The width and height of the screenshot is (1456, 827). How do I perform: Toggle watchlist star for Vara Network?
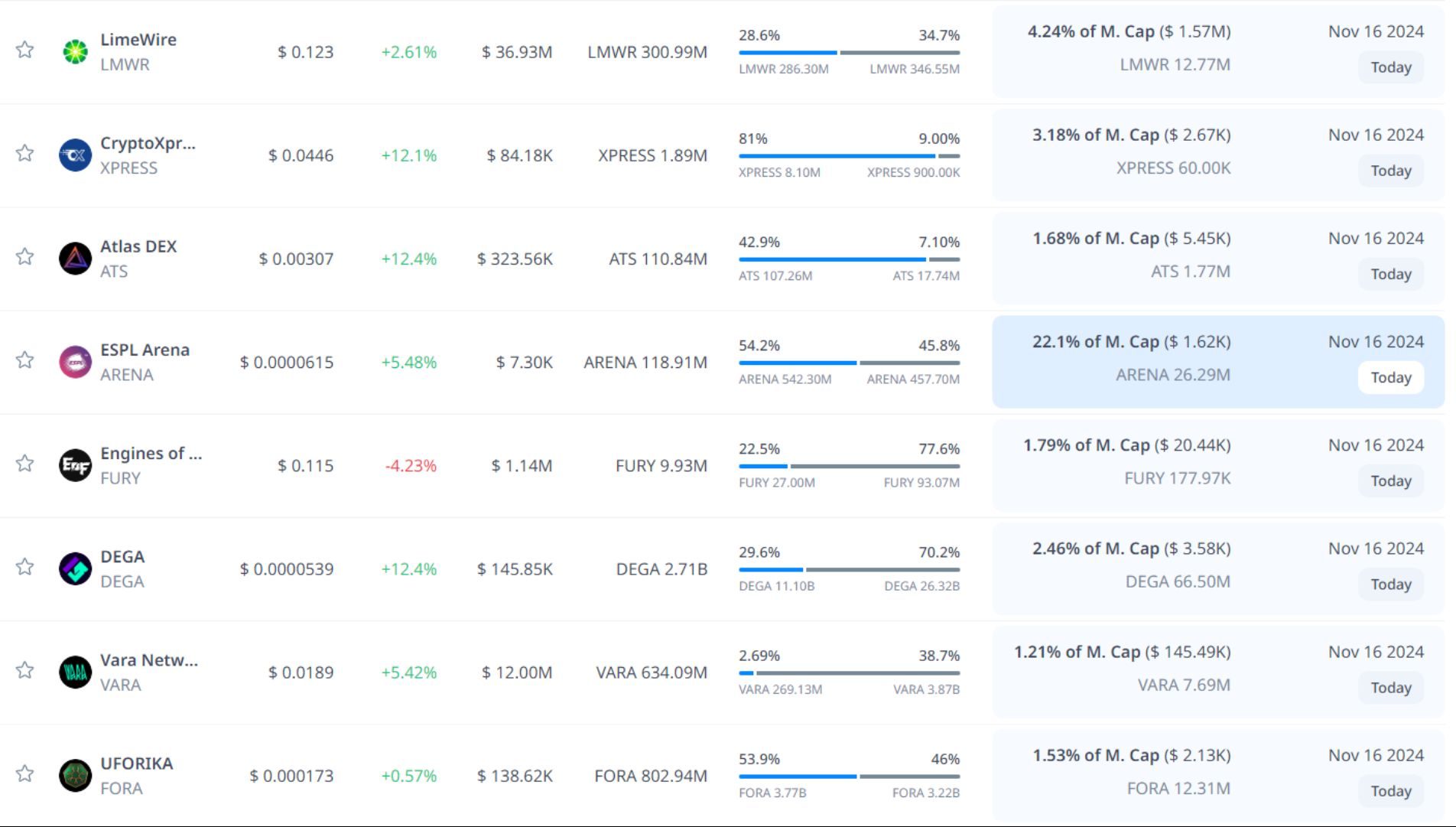click(x=25, y=671)
